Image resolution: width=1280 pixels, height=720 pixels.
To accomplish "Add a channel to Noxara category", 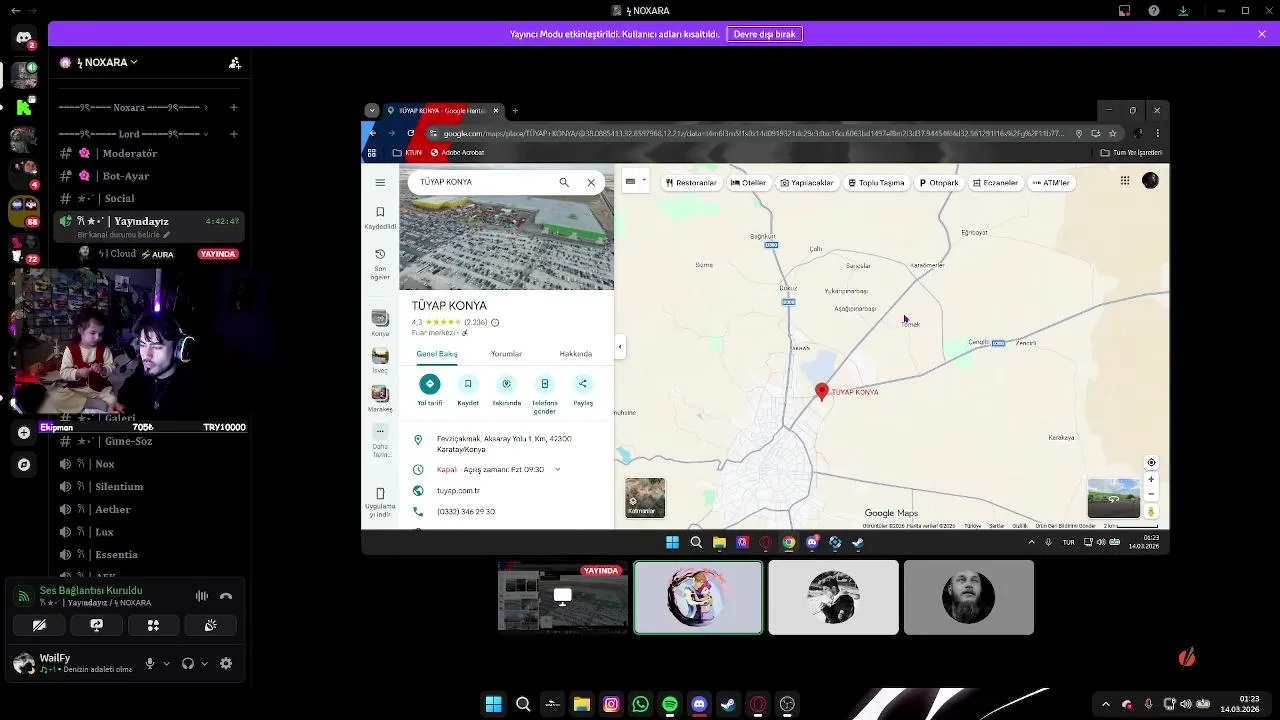I will (x=234, y=107).
